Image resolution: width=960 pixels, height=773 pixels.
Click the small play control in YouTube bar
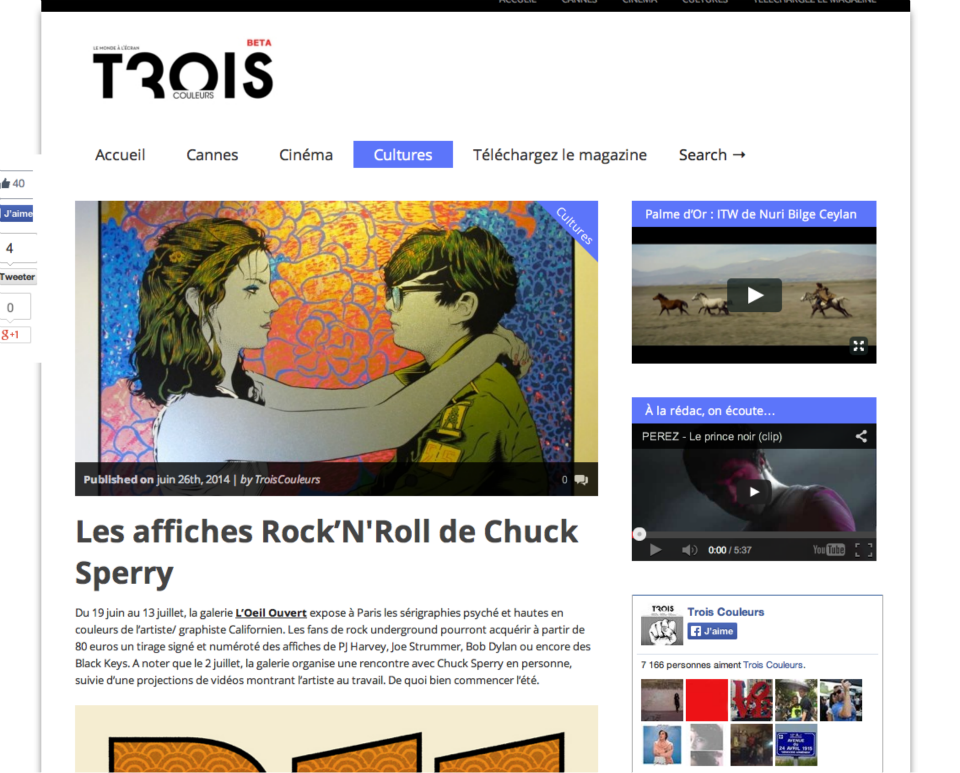tap(655, 550)
